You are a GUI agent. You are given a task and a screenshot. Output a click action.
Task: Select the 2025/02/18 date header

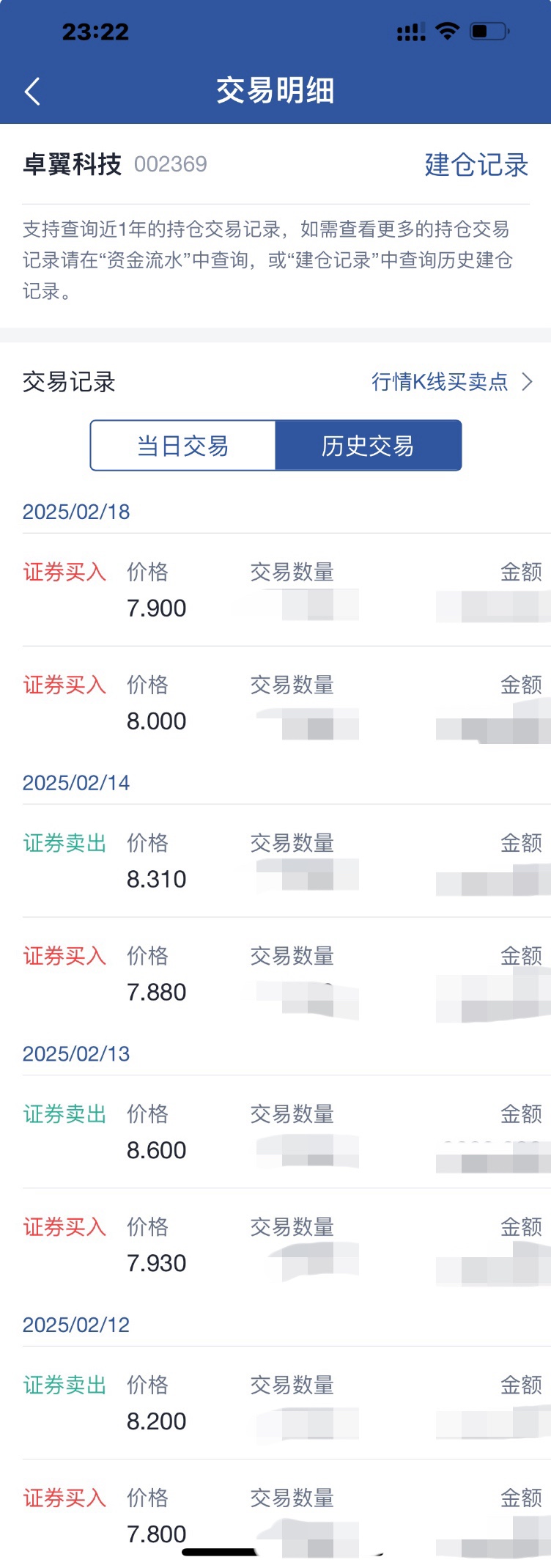pyautogui.click(x=76, y=512)
